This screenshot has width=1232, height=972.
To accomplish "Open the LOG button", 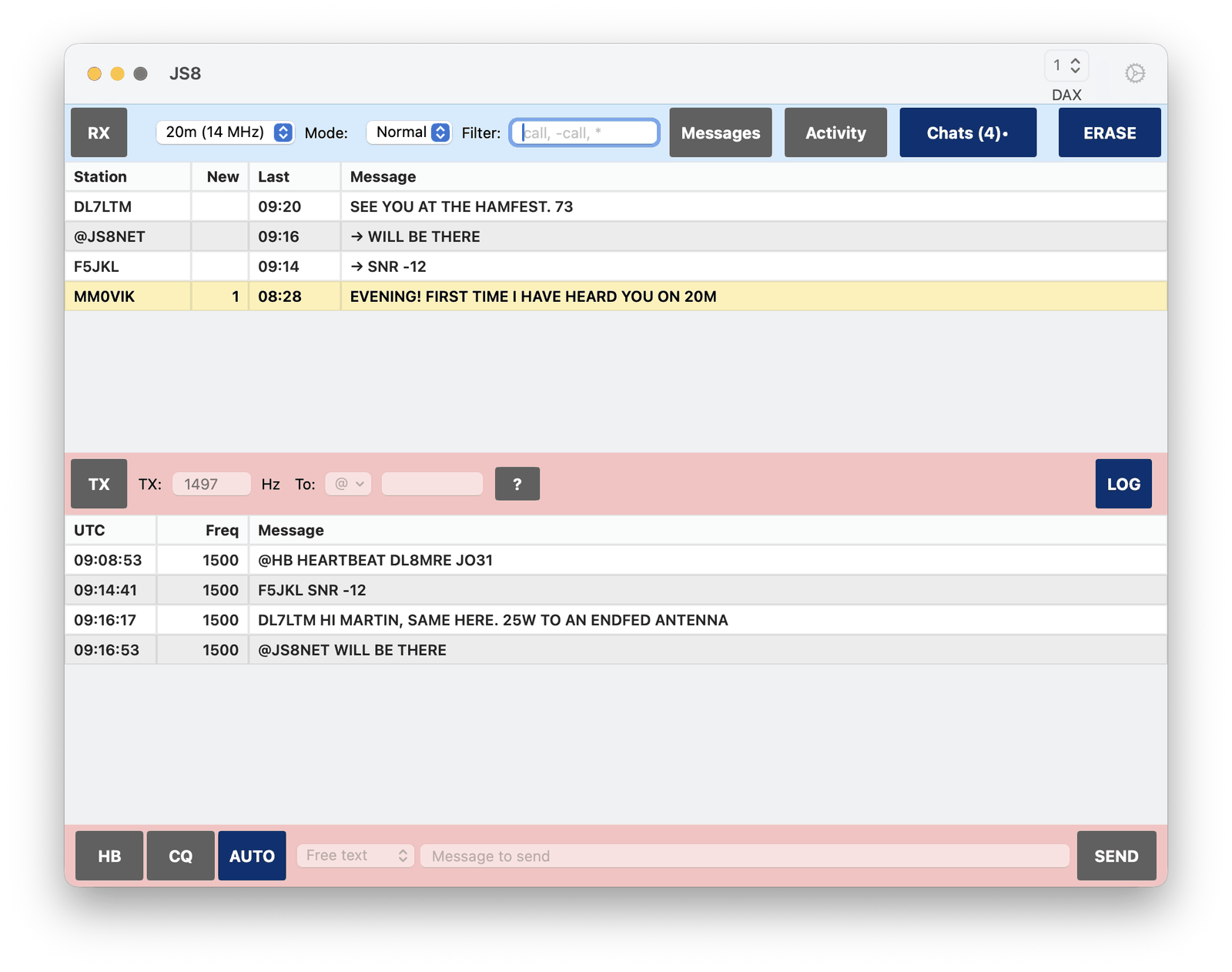I will (x=1123, y=484).
